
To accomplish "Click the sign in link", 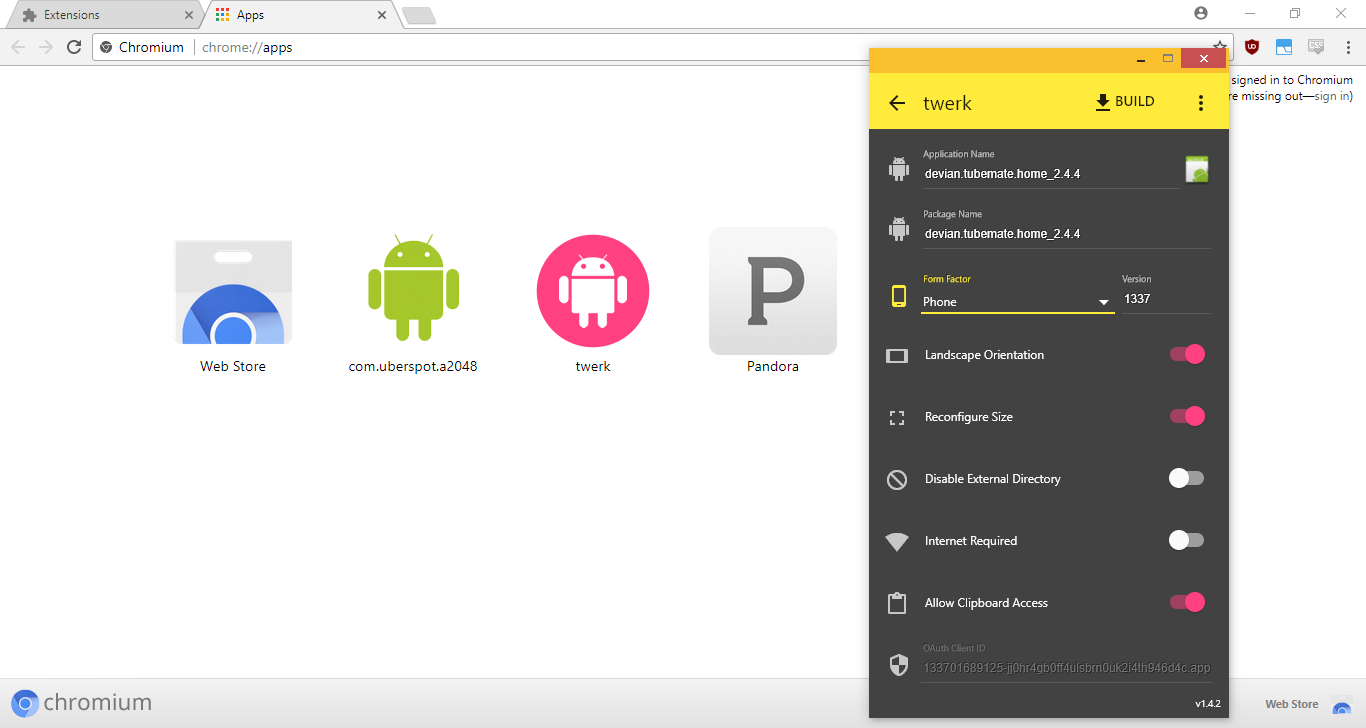I will click(x=1331, y=96).
